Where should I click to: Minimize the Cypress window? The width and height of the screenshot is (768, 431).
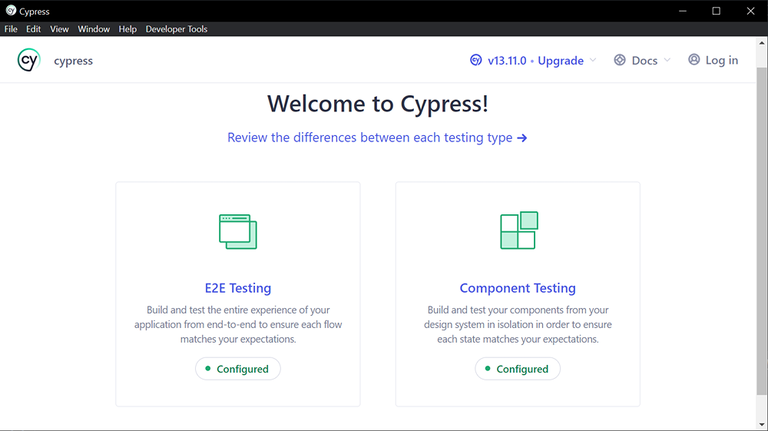[682, 11]
